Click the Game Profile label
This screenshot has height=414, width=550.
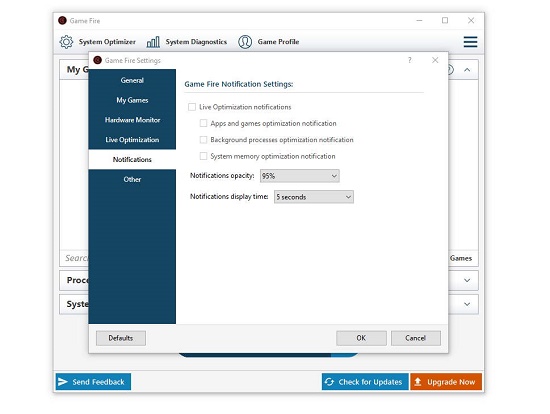pos(278,42)
